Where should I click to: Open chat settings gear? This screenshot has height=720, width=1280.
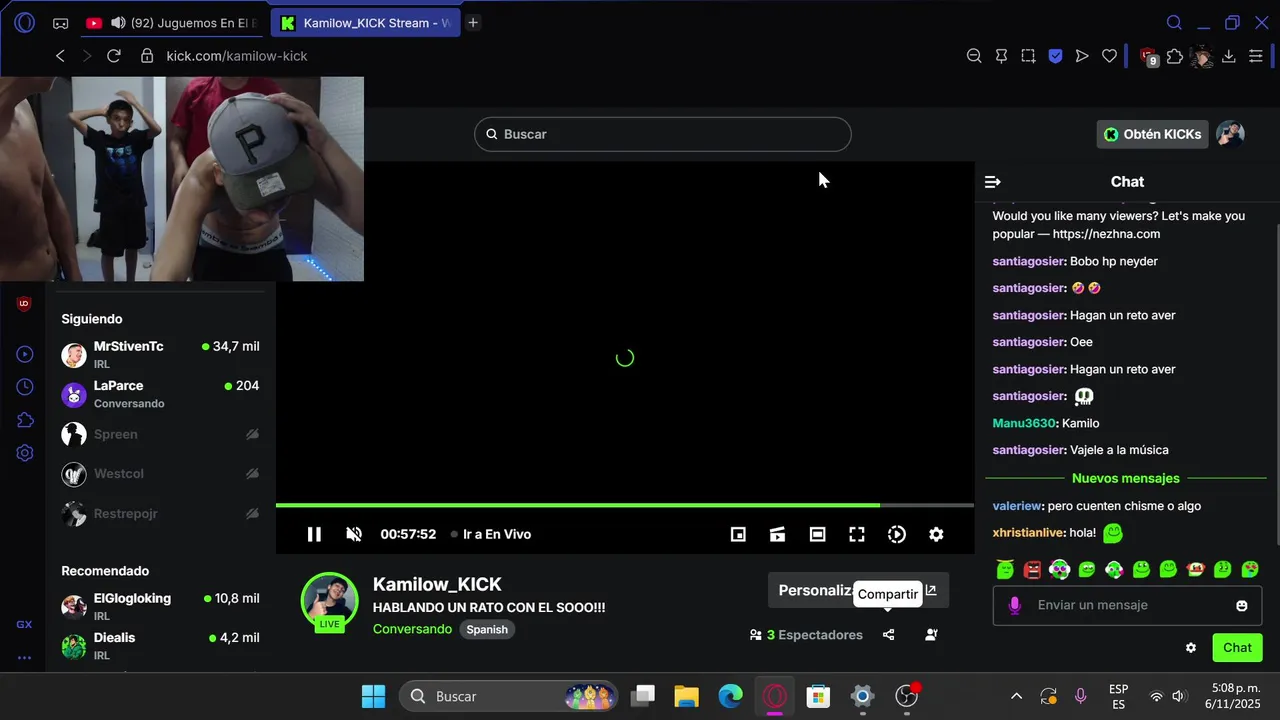[x=1191, y=648]
